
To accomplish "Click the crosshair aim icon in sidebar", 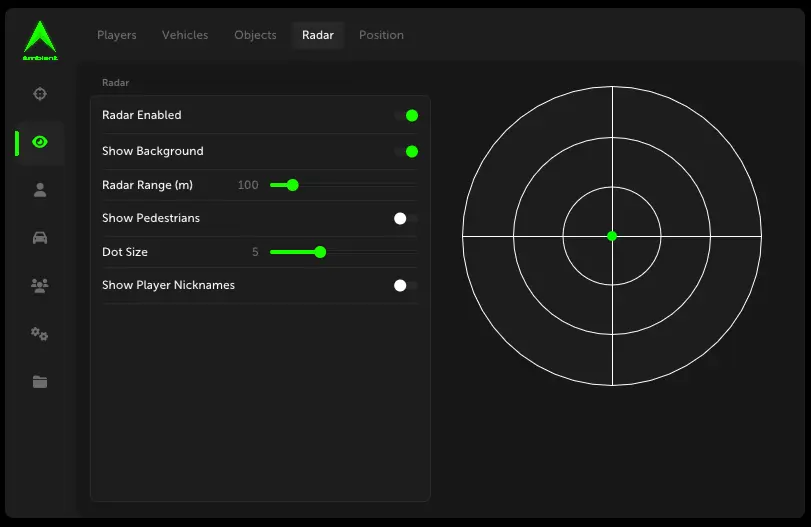I will 40,94.
